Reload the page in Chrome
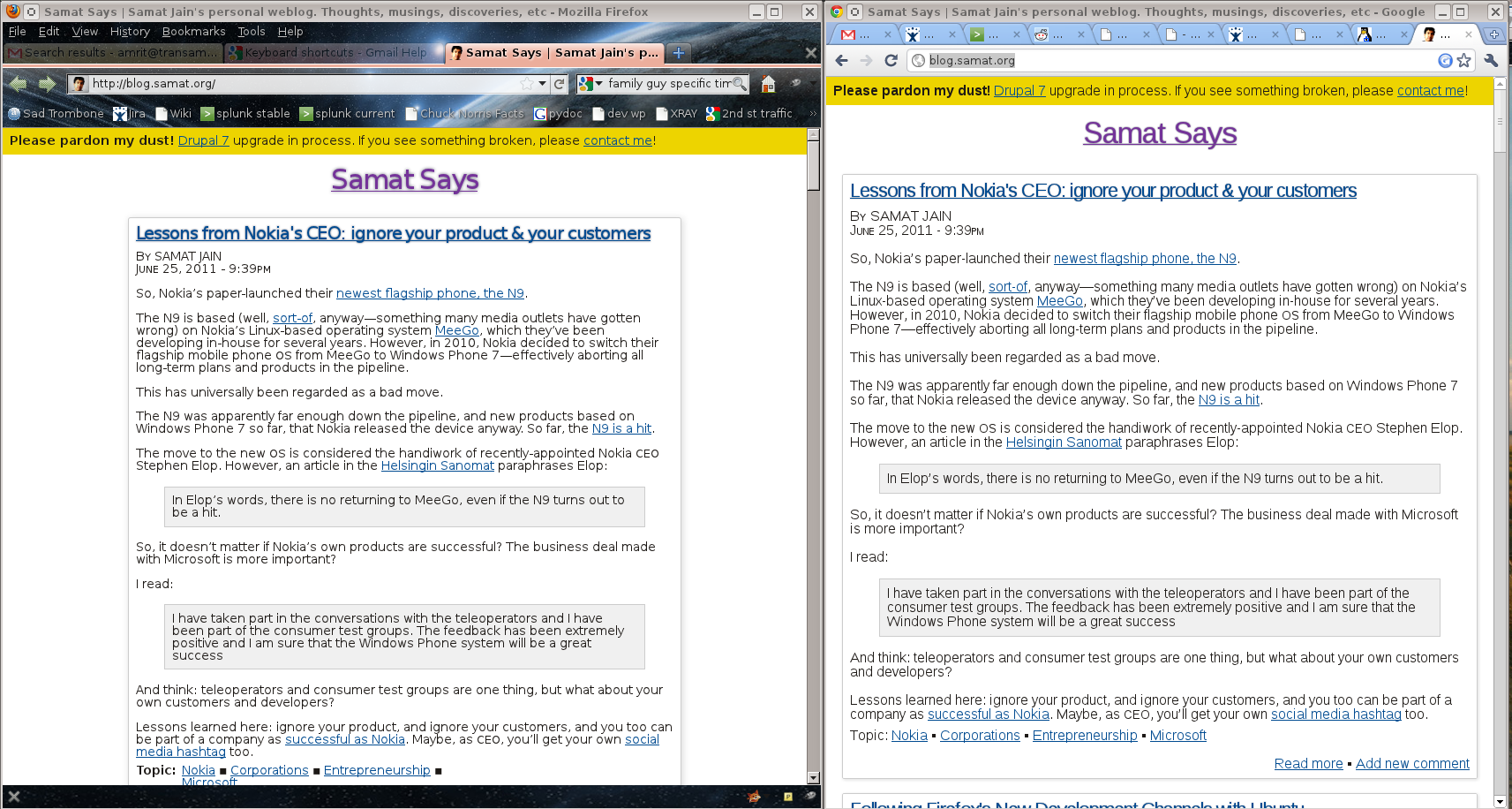Viewport: 1512px width, 809px height. [891, 61]
